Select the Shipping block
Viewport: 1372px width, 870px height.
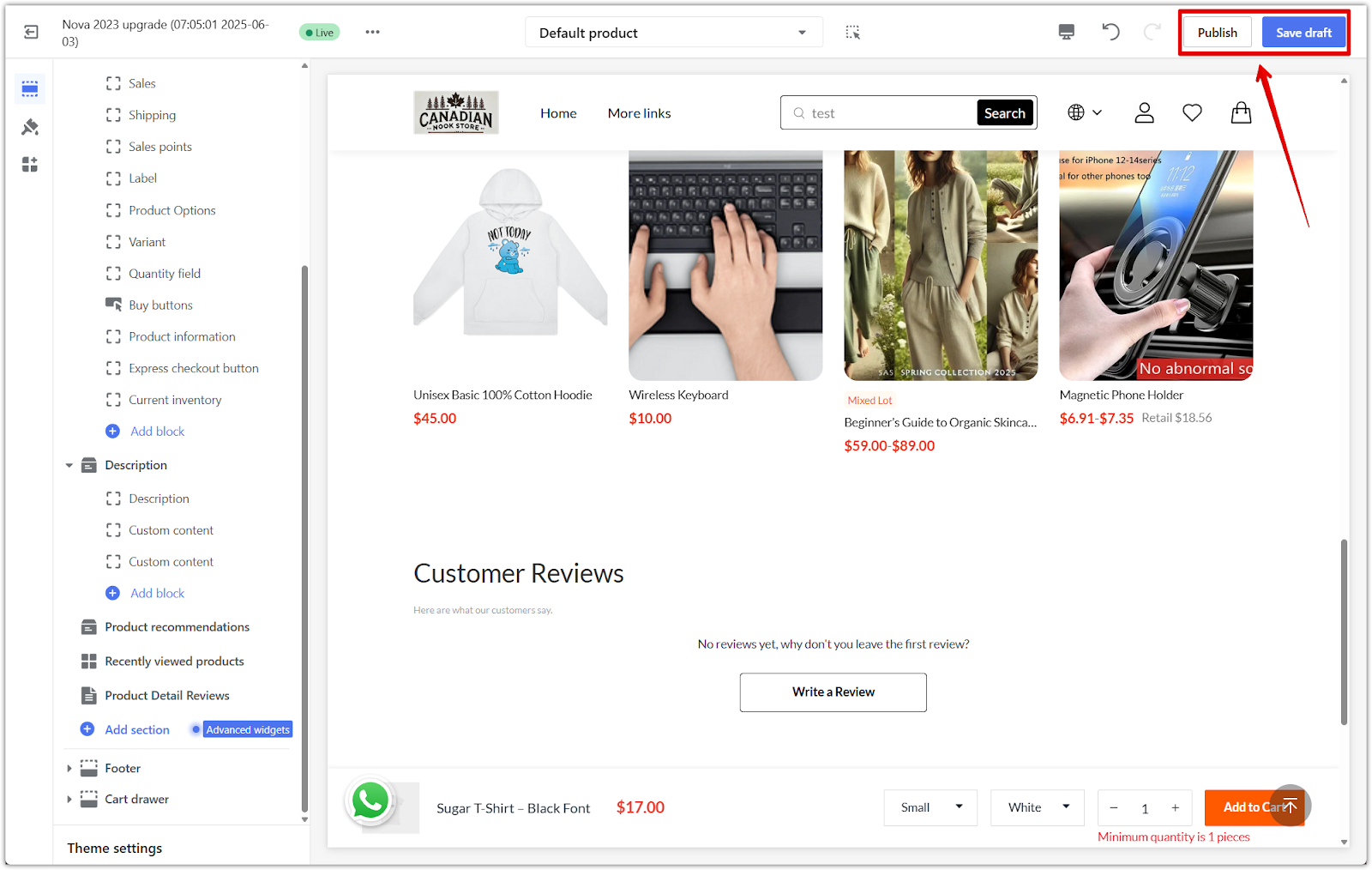click(152, 115)
